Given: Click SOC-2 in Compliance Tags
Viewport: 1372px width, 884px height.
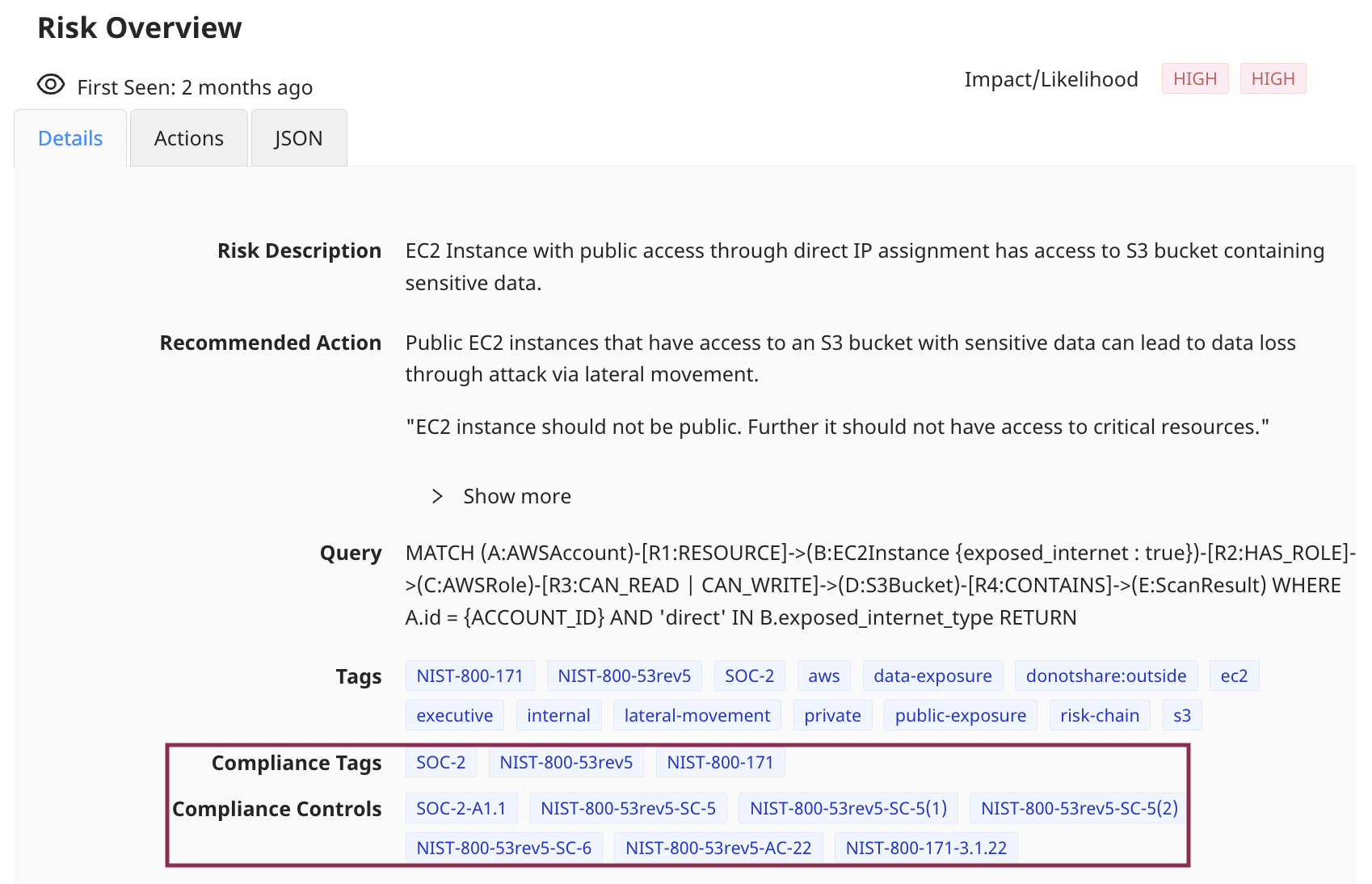Looking at the screenshot, I should coord(441,762).
